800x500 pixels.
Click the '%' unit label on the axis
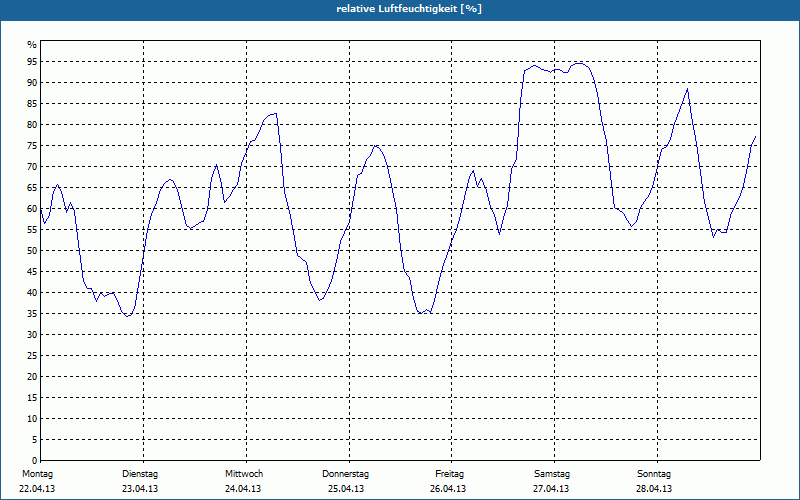(32, 45)
